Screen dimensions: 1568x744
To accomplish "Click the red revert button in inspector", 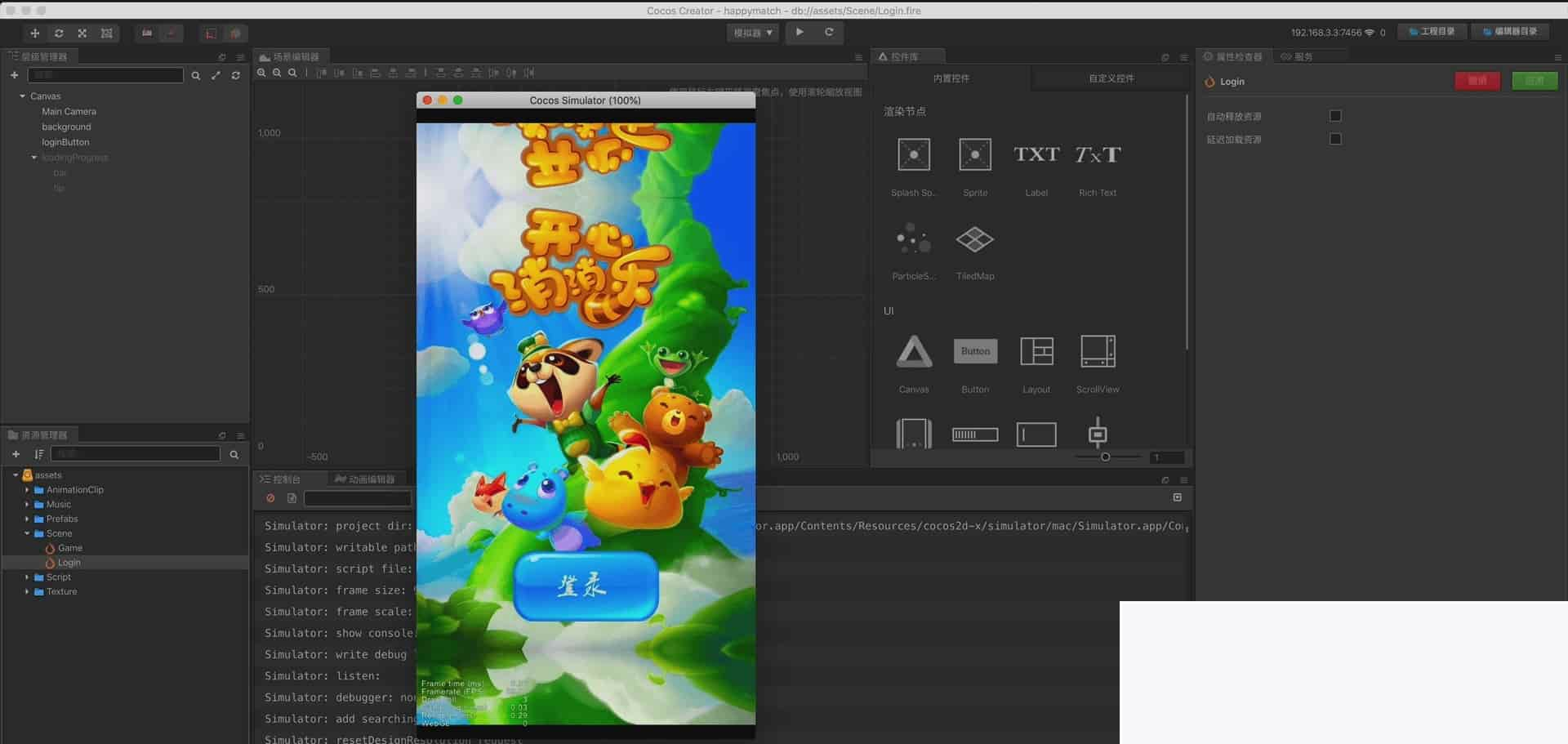I will pos(1477,81).
